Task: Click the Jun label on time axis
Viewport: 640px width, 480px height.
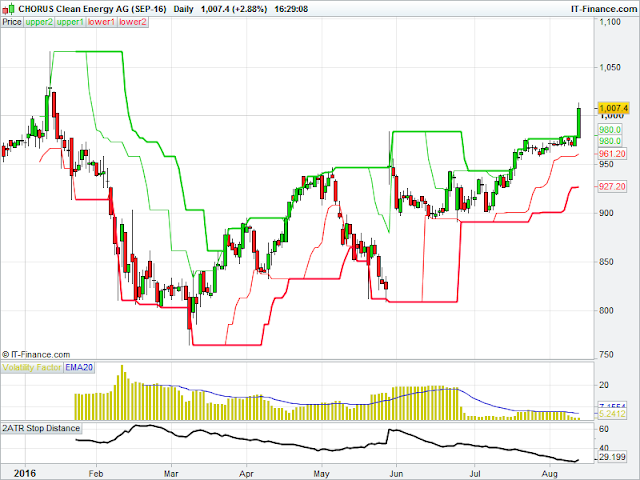Action: pyautogui.click(x=396, y=474)
